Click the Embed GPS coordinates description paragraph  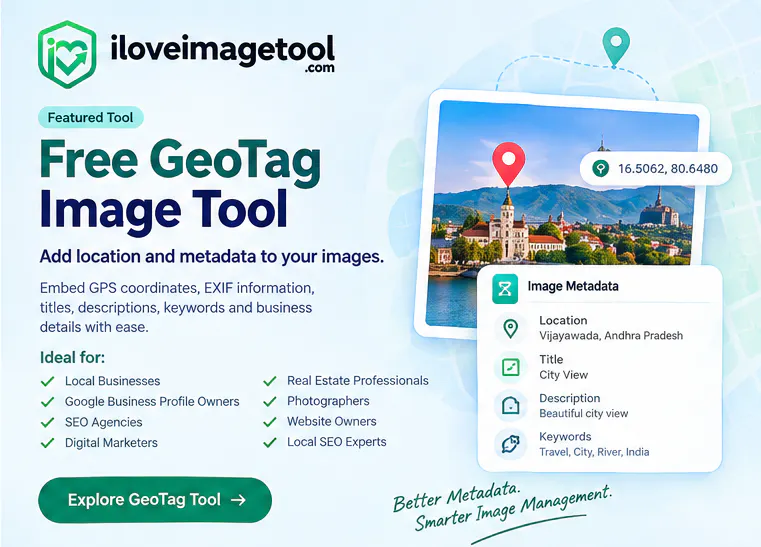[177, 308]
